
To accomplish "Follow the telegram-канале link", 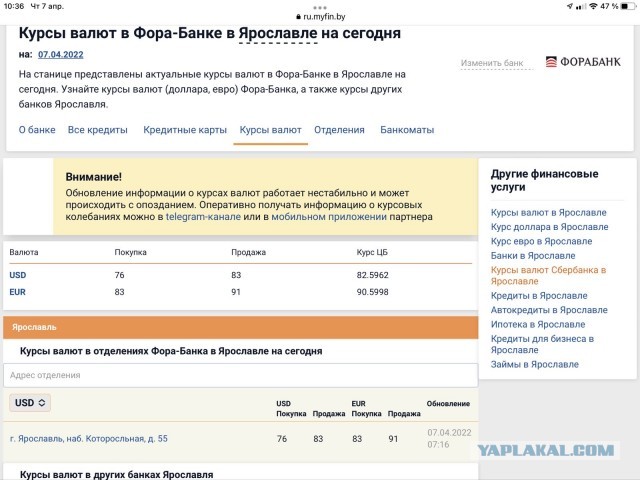I will pyautogui.click(x=203, y=217).
